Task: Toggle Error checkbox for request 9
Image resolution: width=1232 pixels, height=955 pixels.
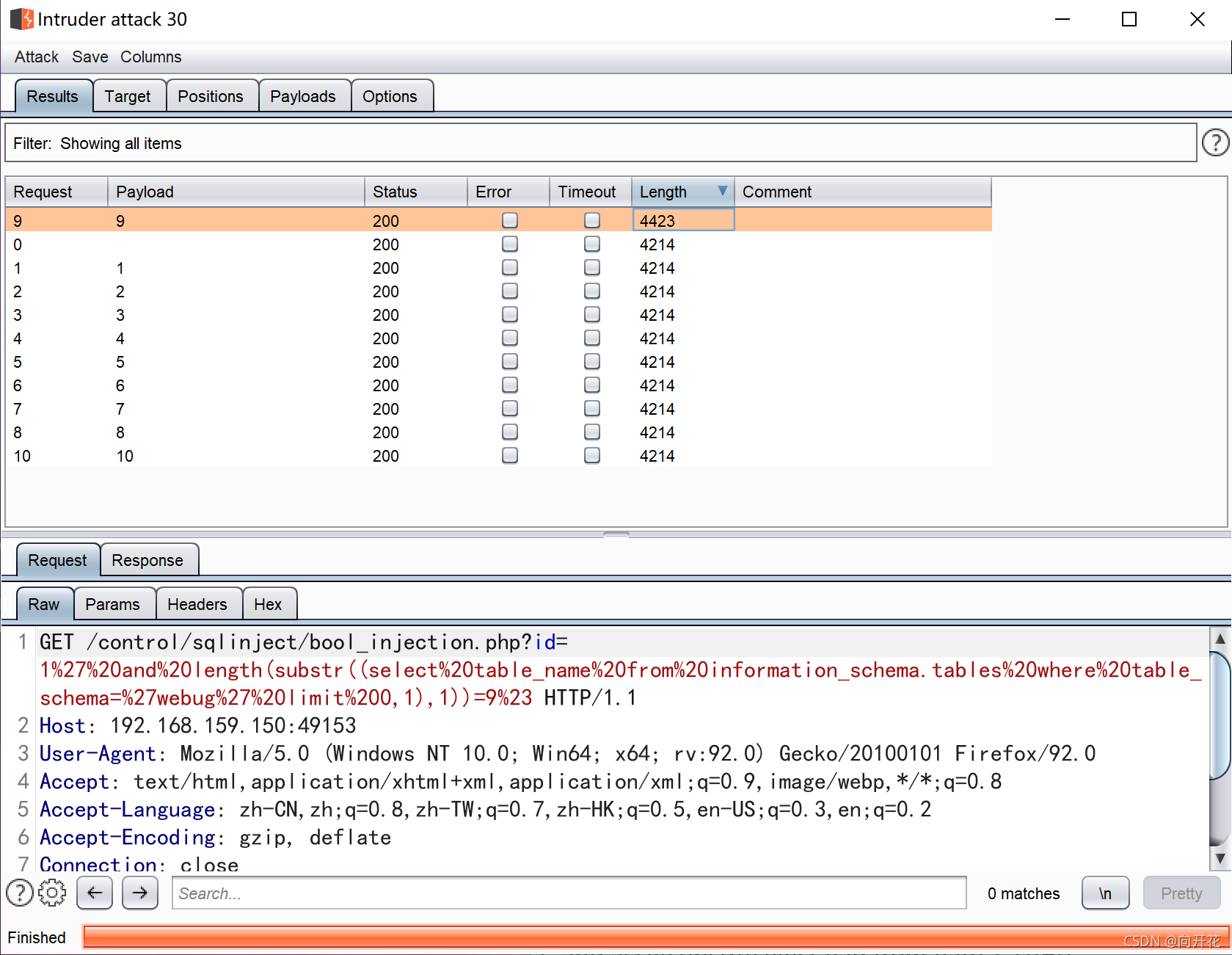Action: pyautogui.click(x=510, y=220)
